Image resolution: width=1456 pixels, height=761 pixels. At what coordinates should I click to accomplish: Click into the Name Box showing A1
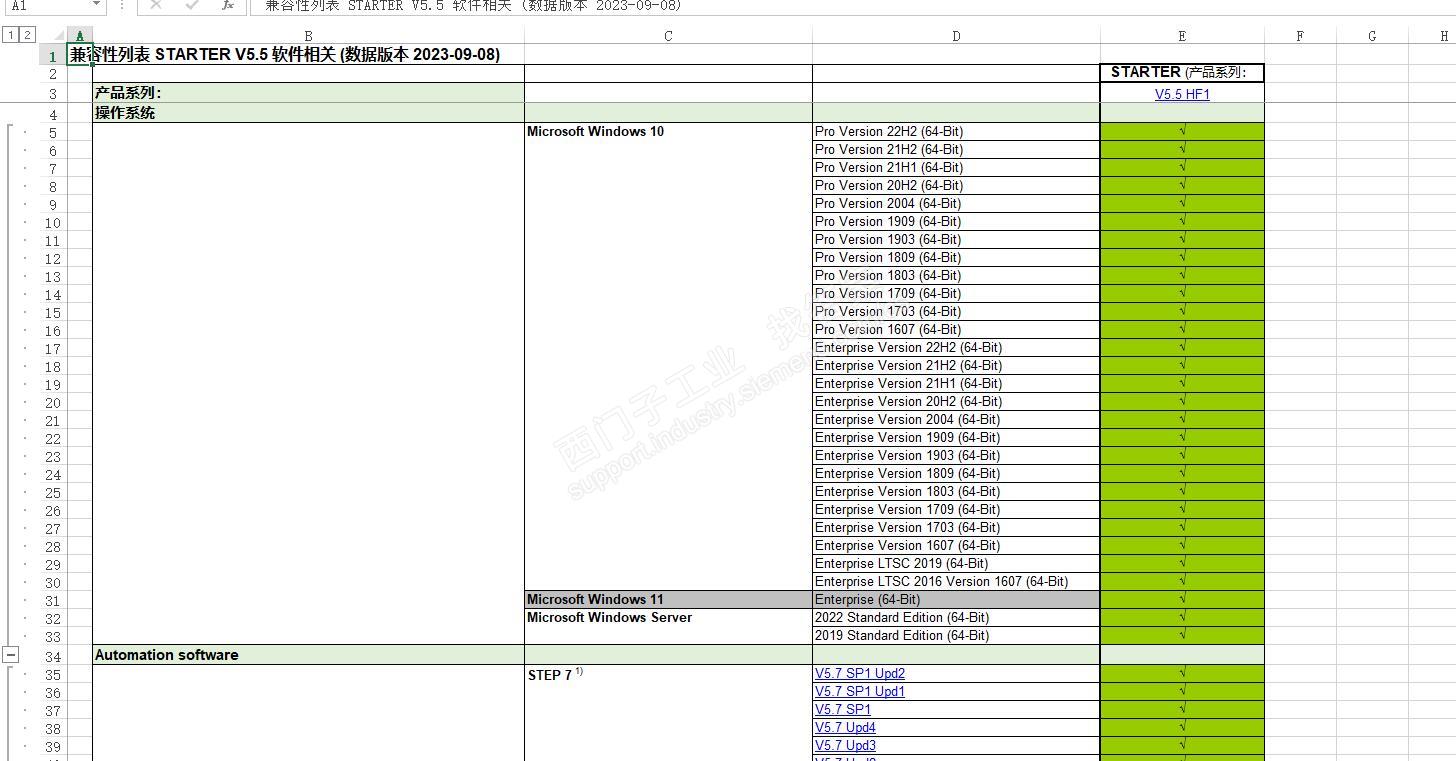tap(46, 5)
